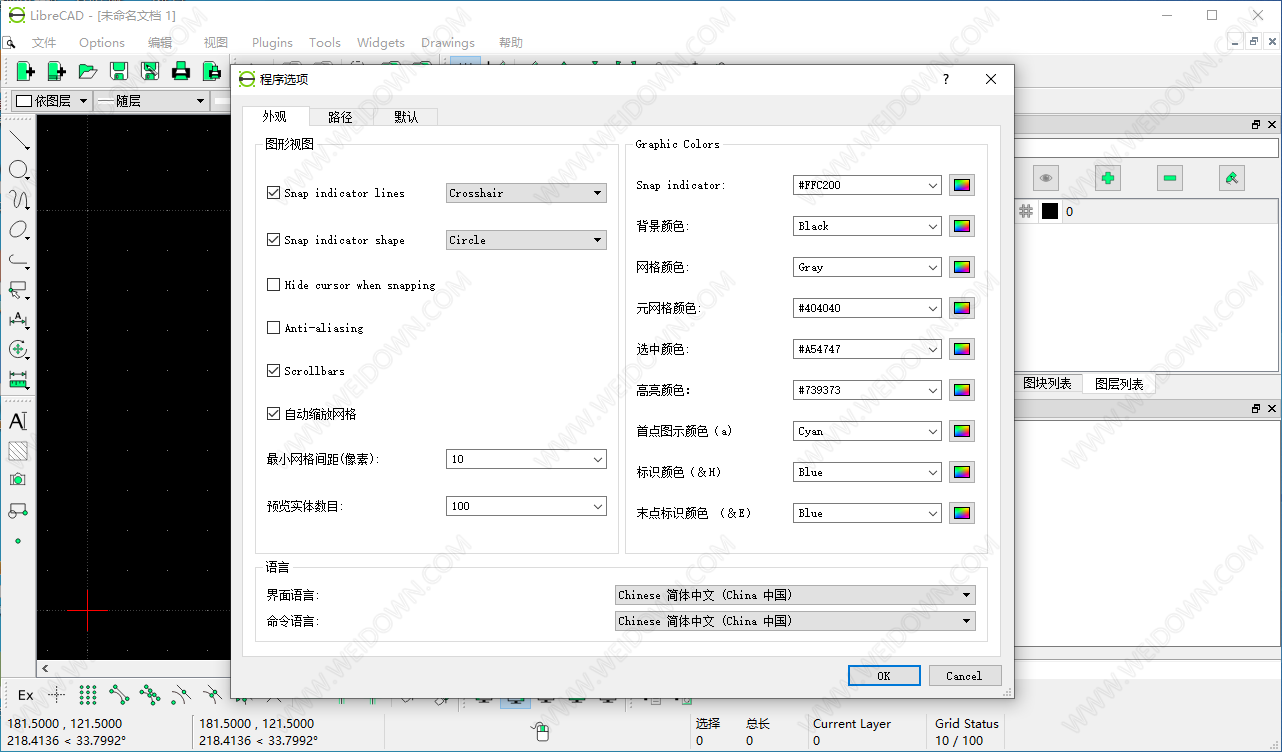Click the New drawing icon in toolbar
The image size is (1282, 752).
click(26, 71)
